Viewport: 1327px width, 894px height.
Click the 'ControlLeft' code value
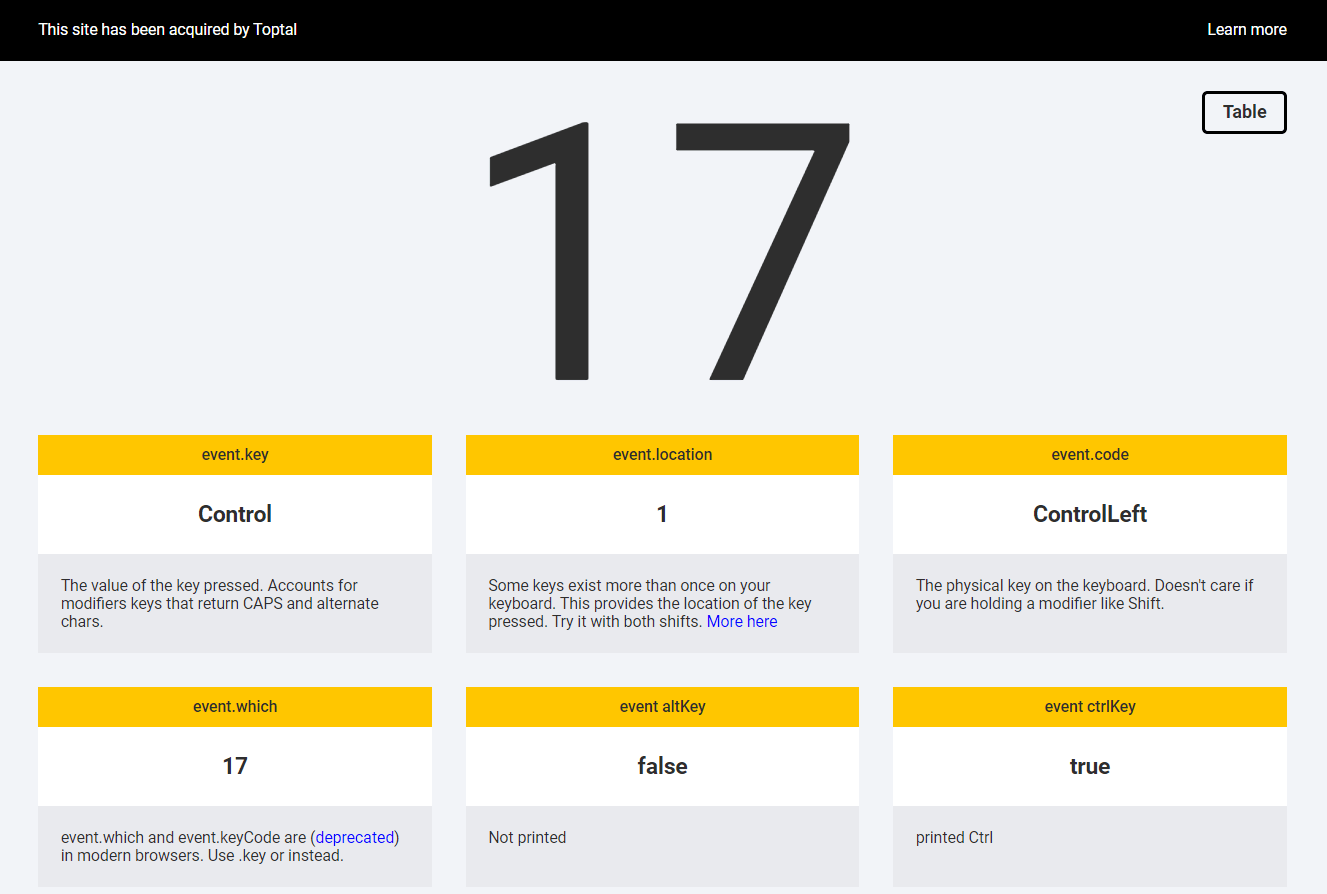click(1089, 514)
